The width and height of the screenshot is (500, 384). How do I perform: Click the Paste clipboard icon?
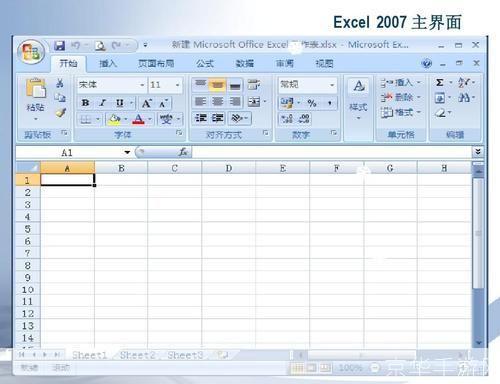(36, 89)
